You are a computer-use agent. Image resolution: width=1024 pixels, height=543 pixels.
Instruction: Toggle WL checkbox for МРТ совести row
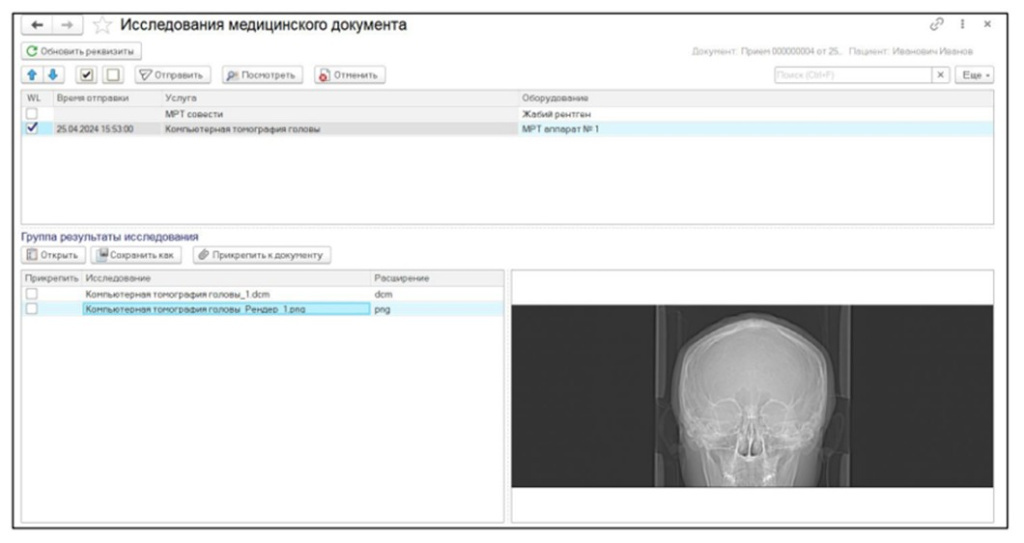pyautogui.click(x=31, y=114)
